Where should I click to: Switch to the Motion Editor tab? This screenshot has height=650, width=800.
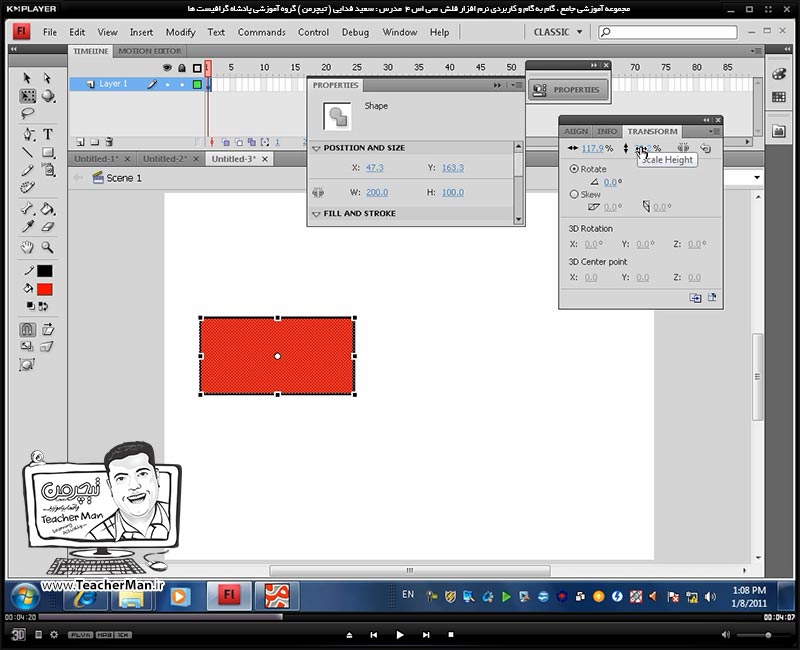149,51
